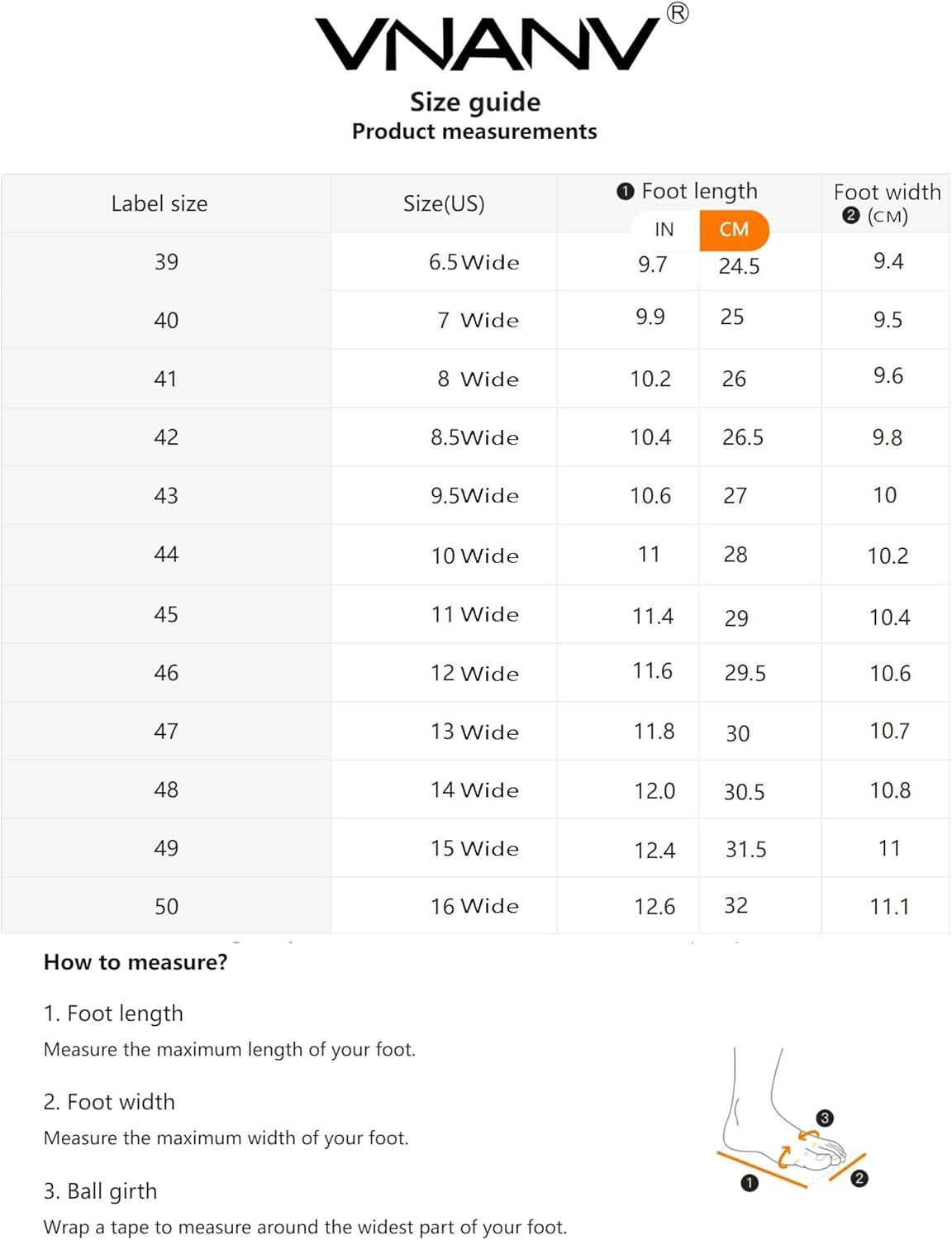Click the 3. Ball girth instruction title
The width and height of the screenshot is (952, 1240).
(100, 1191)
